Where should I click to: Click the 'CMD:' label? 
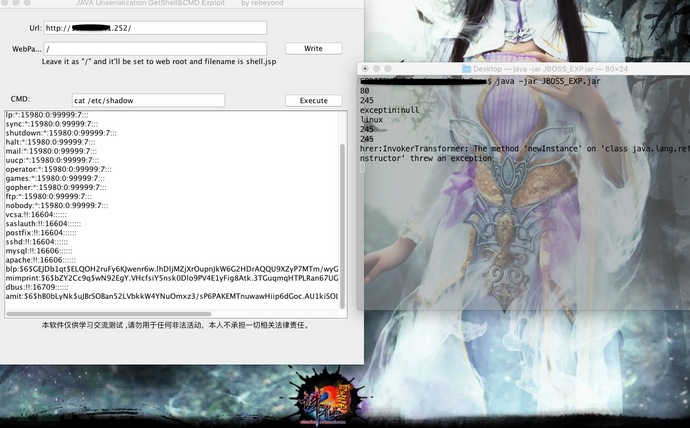tap(20, 99)
